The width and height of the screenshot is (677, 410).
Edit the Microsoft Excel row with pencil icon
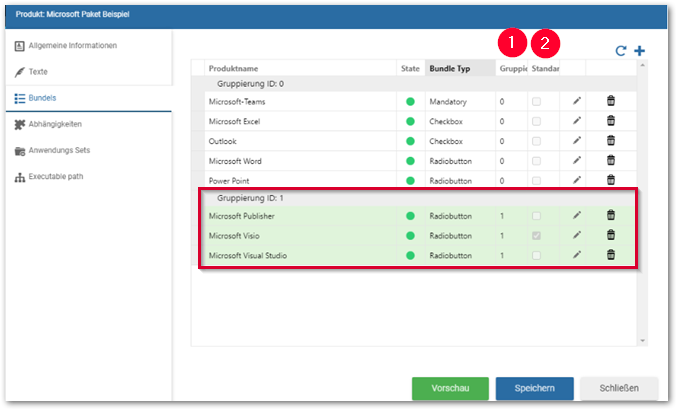(577, 121)
